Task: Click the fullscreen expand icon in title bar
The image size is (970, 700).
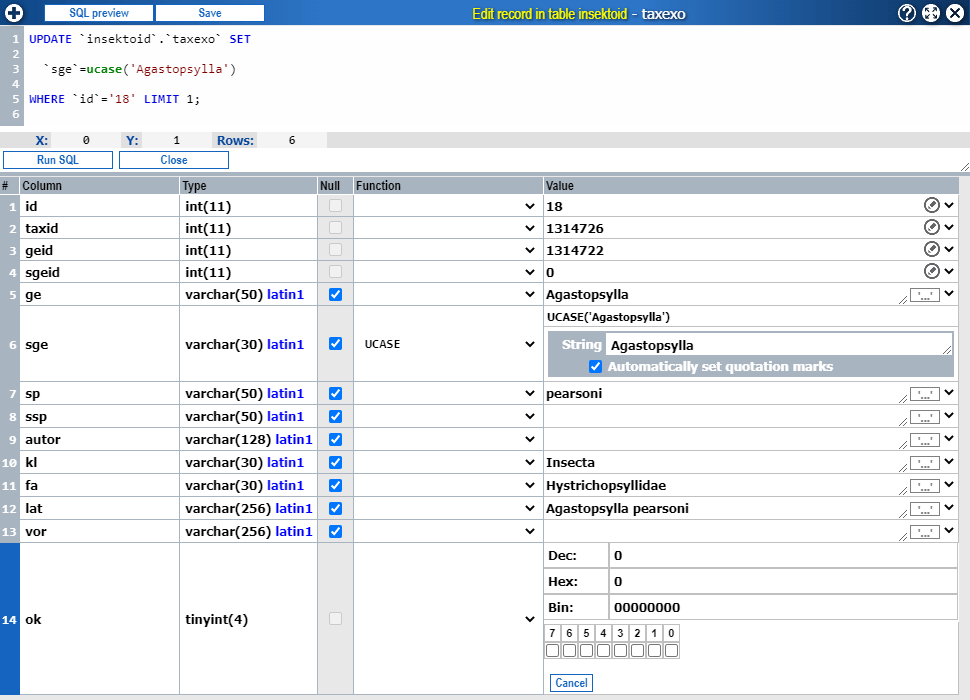Action: coord(930,13)
